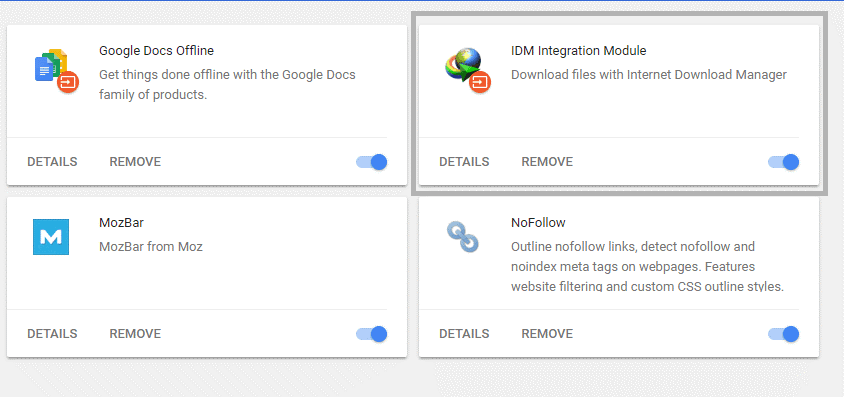REMOVE the MozBar extension

135,334
